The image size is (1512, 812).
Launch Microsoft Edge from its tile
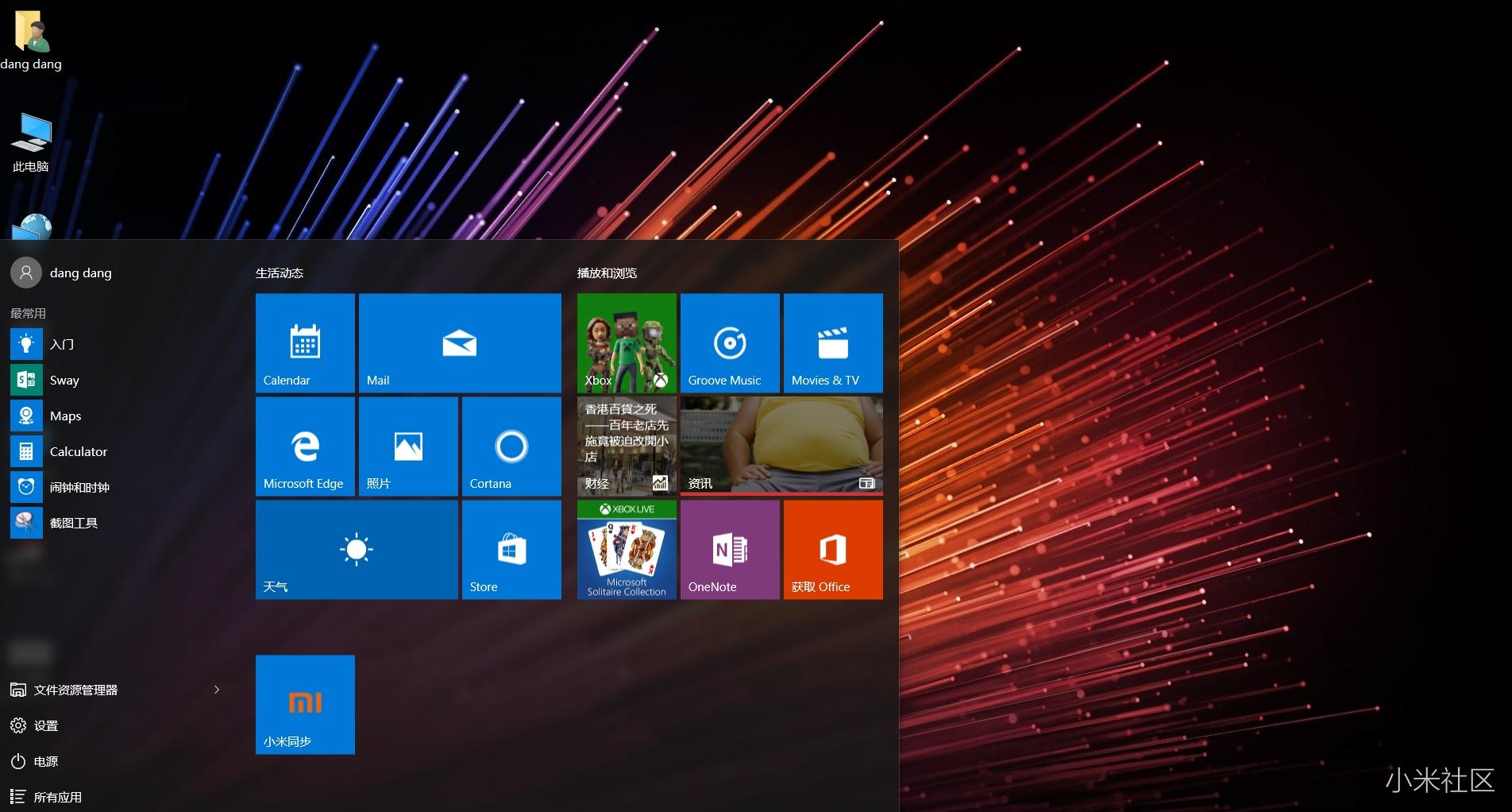[x=305, y=447]
